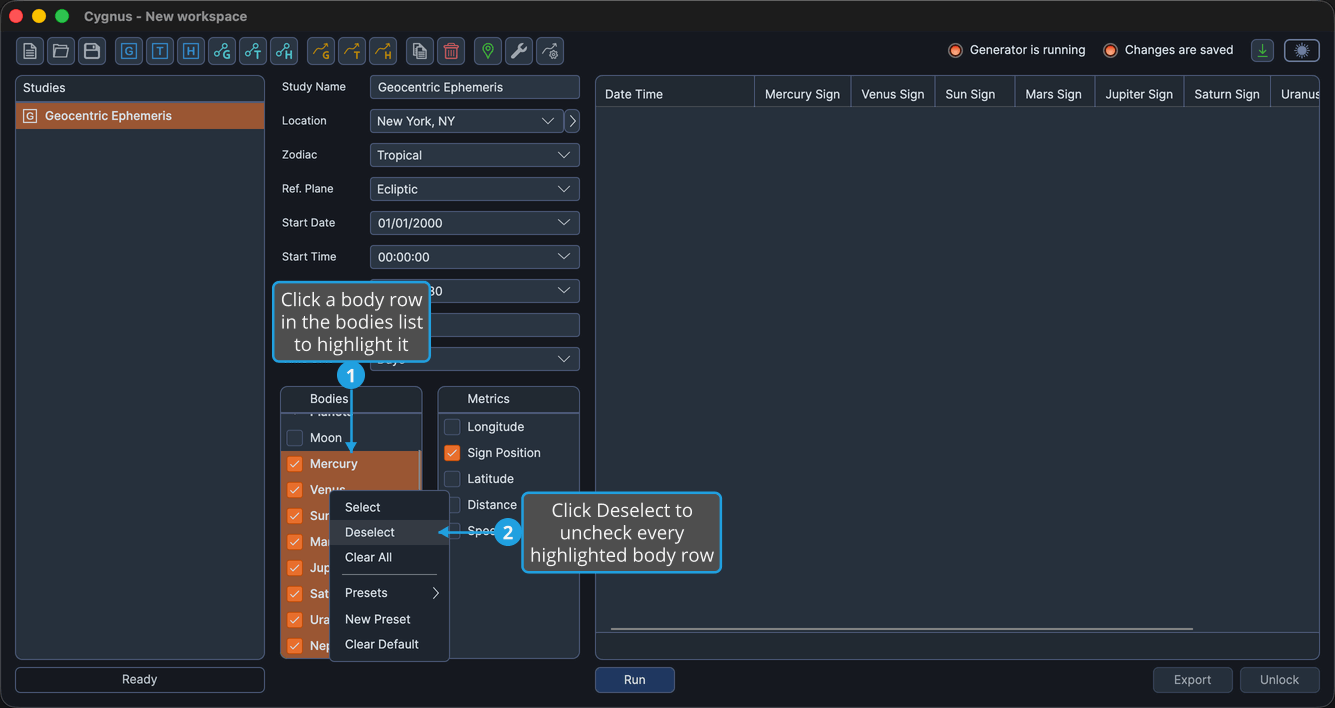Click the Study Name input field

tap(475, 87)
